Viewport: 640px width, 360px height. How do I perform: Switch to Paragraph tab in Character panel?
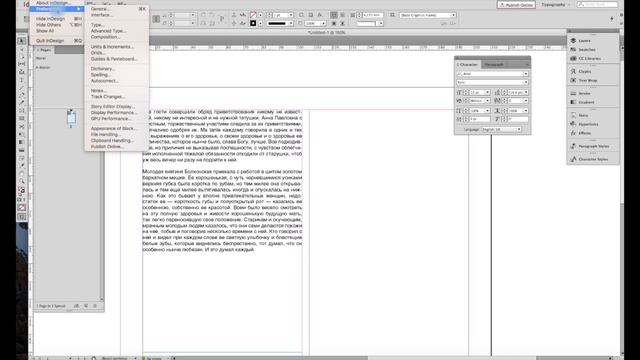click(x=494, y=64)
